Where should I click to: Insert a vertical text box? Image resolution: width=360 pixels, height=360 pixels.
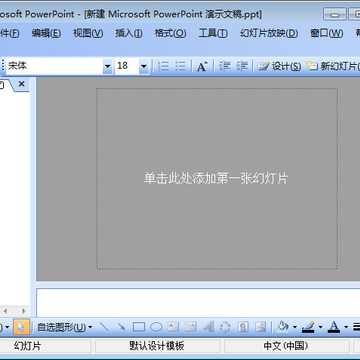coord(191,327)
